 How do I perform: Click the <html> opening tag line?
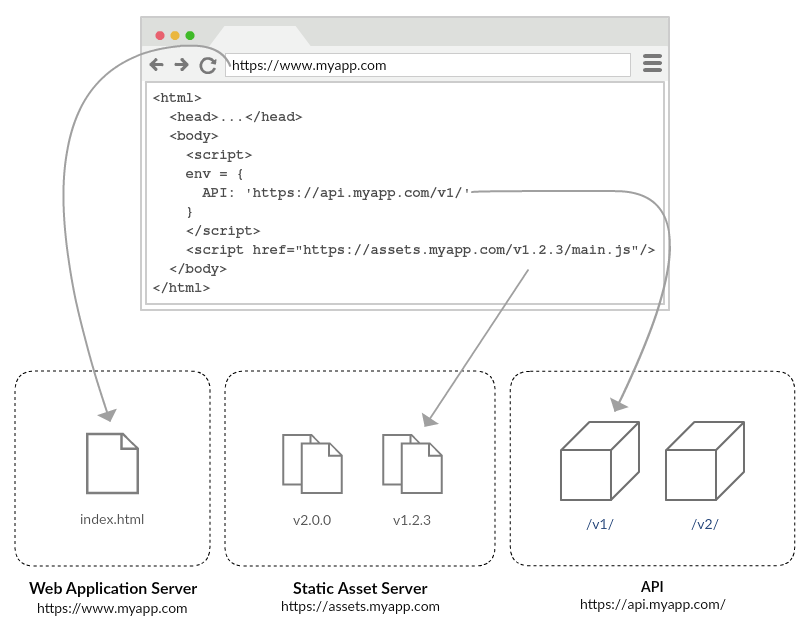pyautogui.click(x=177, y=98)
